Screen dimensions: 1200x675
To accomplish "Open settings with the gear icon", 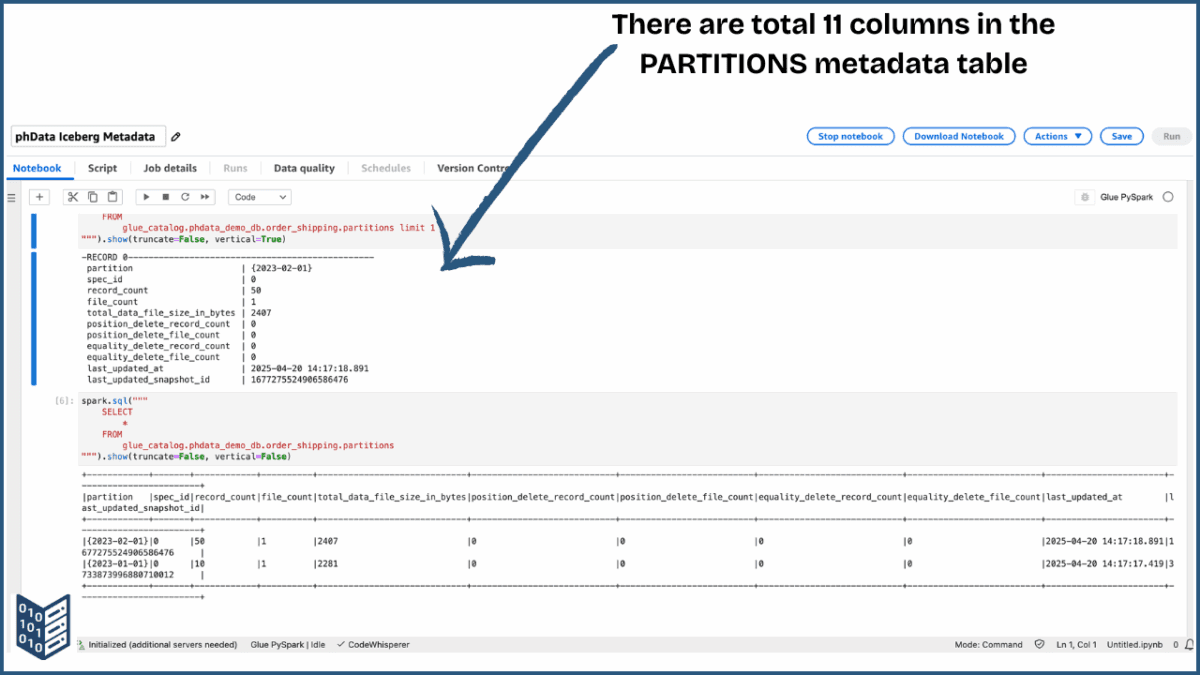I will point(1084,196).
